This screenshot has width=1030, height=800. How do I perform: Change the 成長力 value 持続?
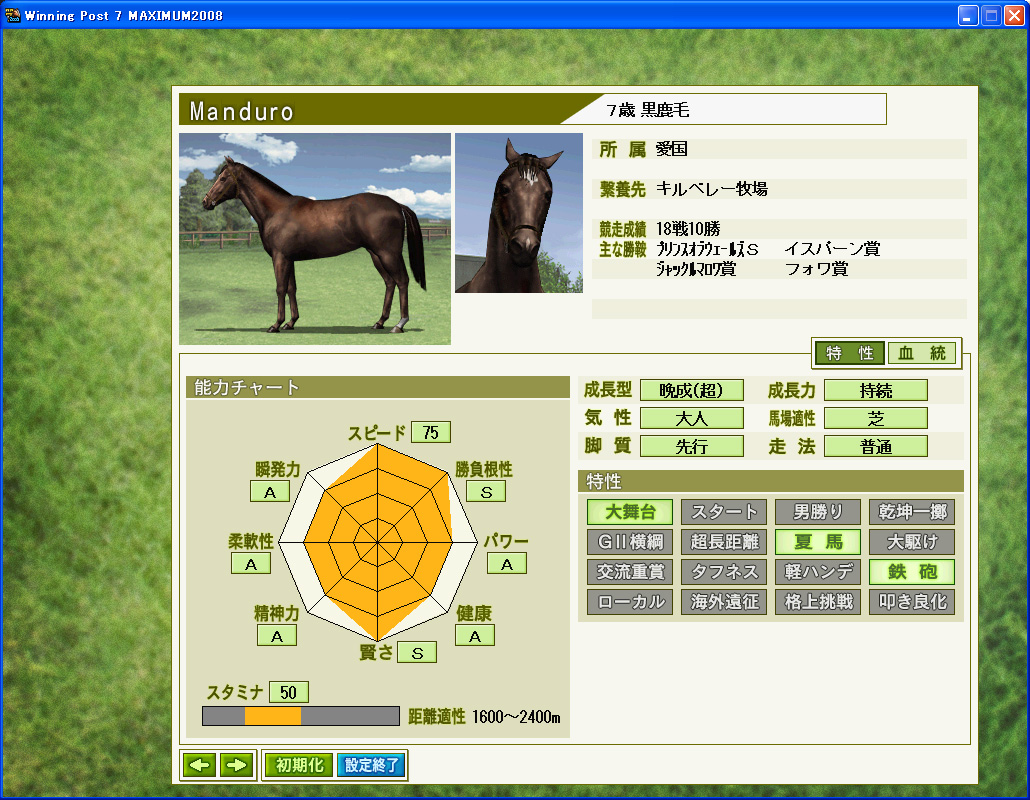tap(876, 390)
